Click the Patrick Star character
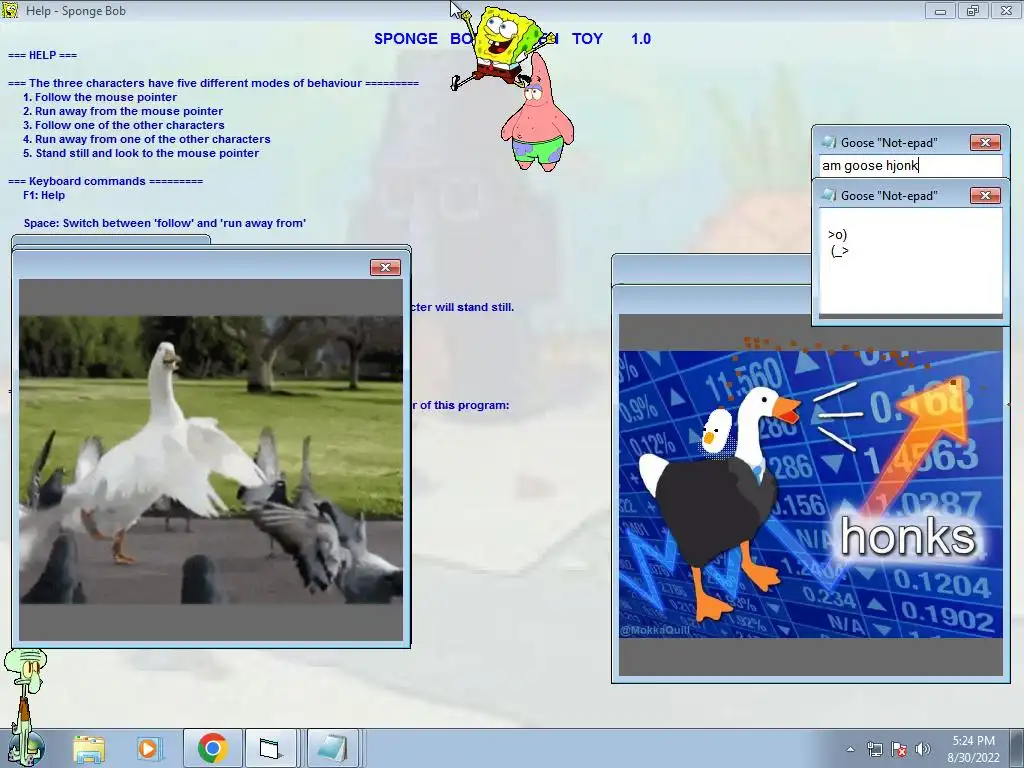This screenshot has width=1024, height=768. pyautogui.click(x=538, y=116)
